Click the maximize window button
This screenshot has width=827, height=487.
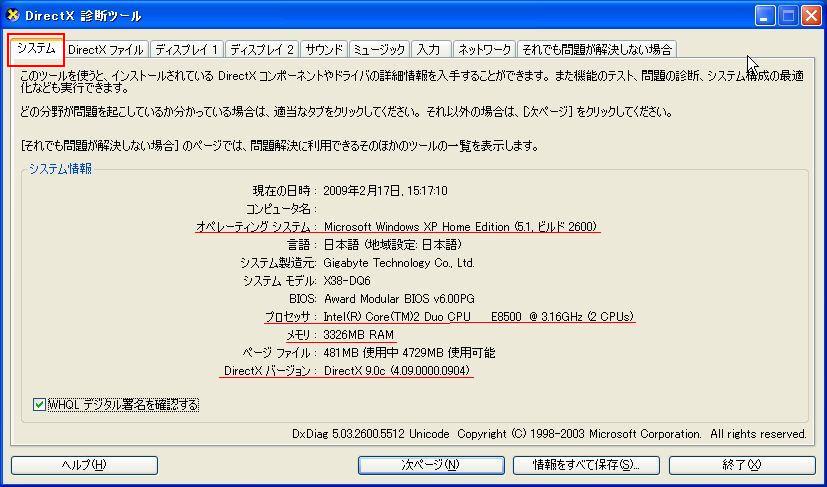(x=788, y=16)
